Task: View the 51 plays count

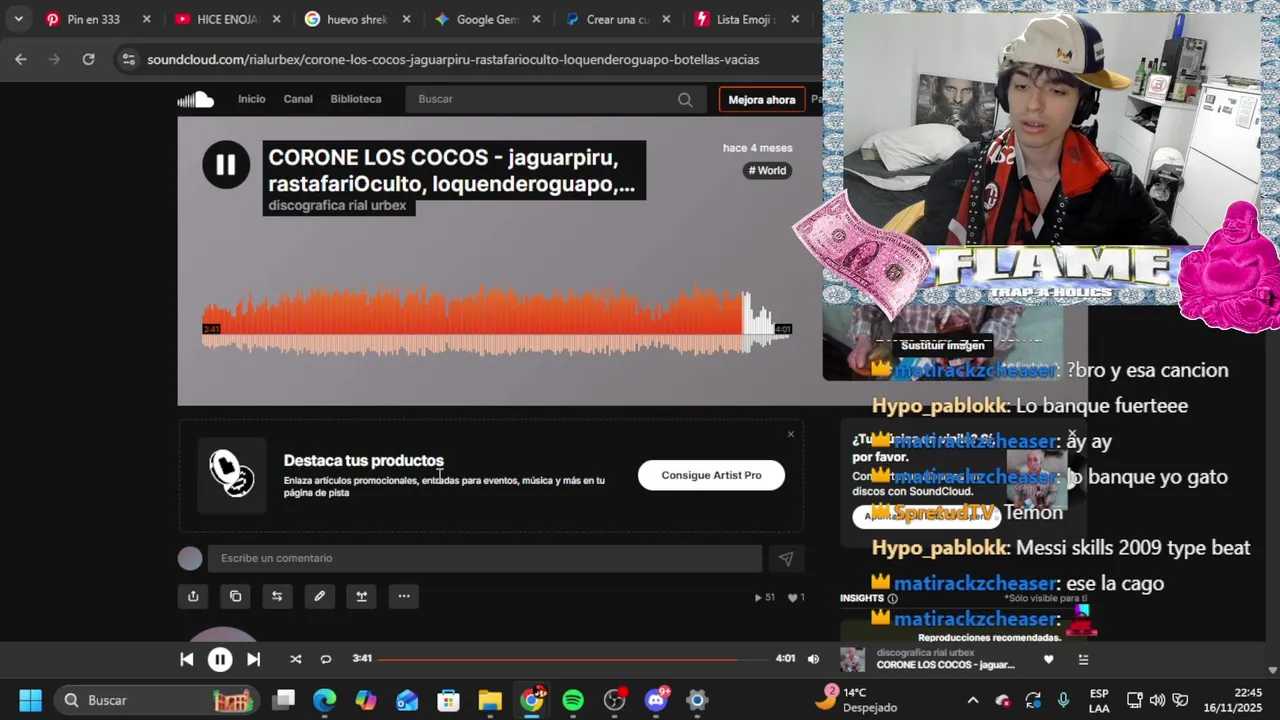Action: [x=765, y=597]
